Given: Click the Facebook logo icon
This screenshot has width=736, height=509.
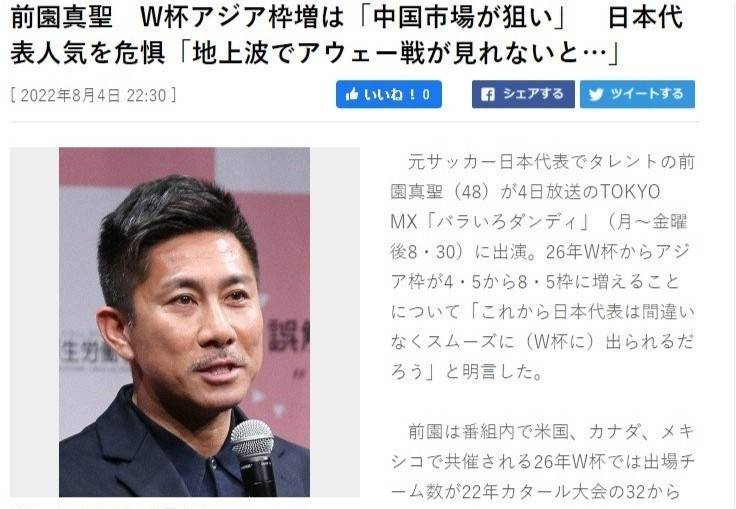Looking at the screenshot, I should (488, 94).
